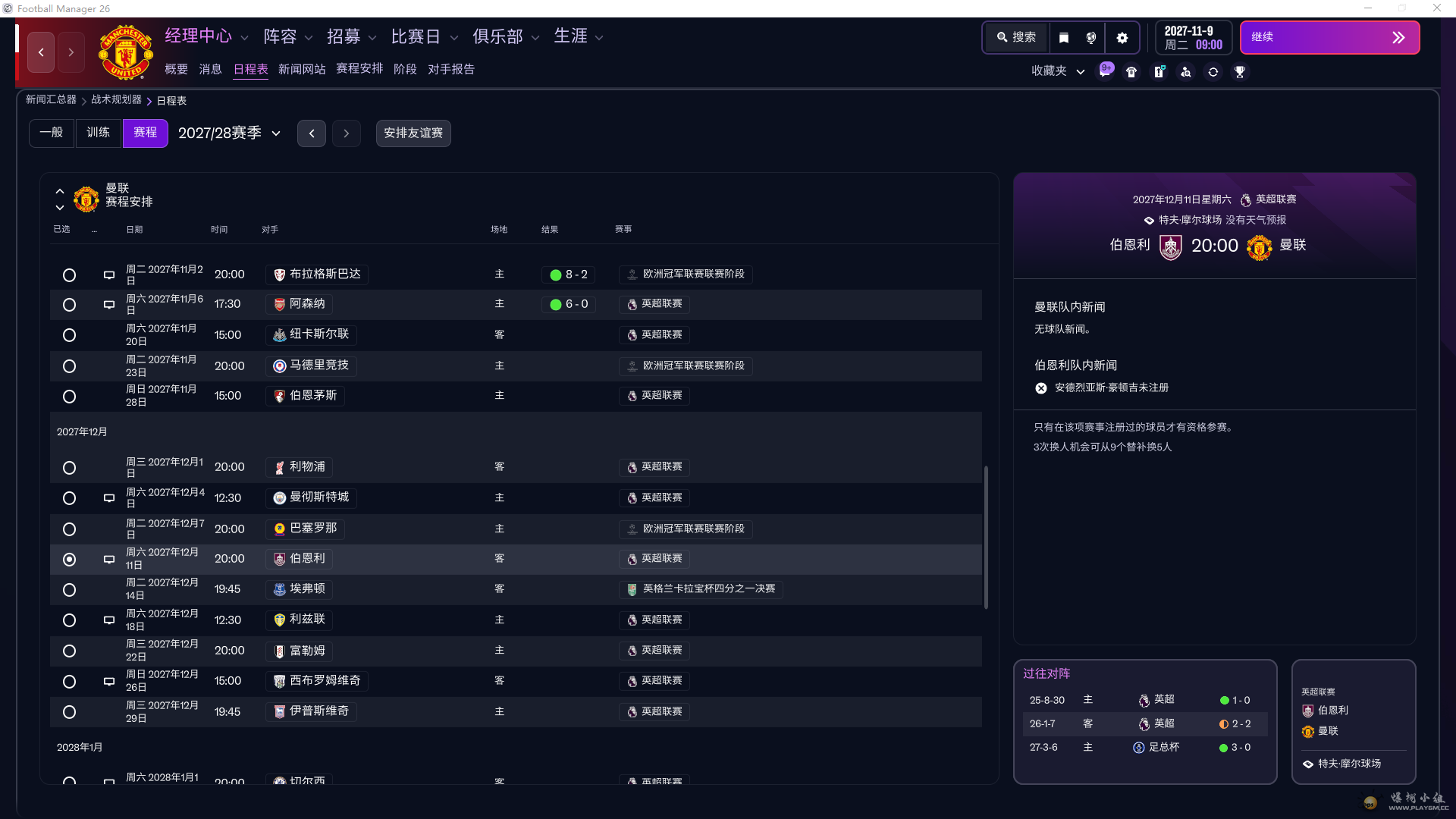Click the TV broadcast icon beside the 阿森纳 match

109,304
